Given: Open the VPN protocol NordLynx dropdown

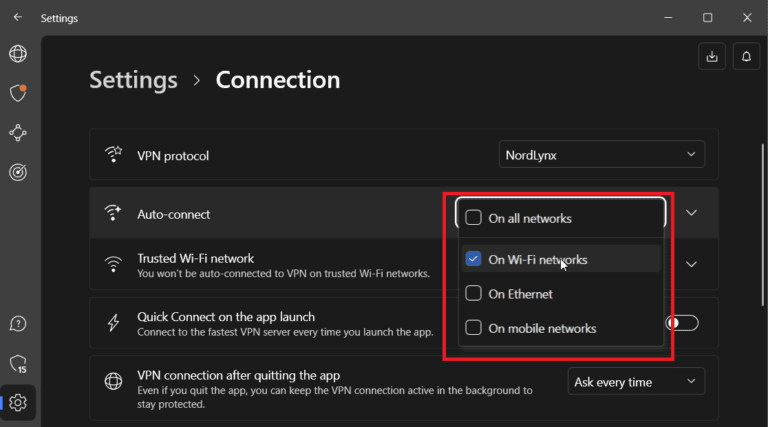Looking at the screenshot, I should 601,154.
